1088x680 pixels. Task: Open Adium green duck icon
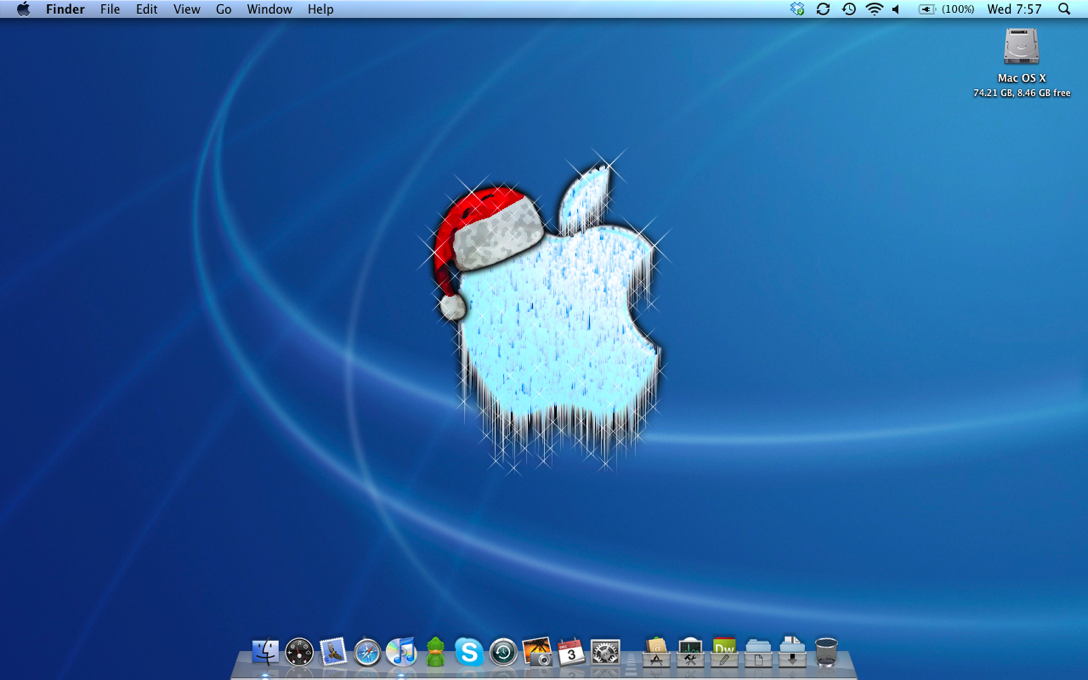coord(435,652)
